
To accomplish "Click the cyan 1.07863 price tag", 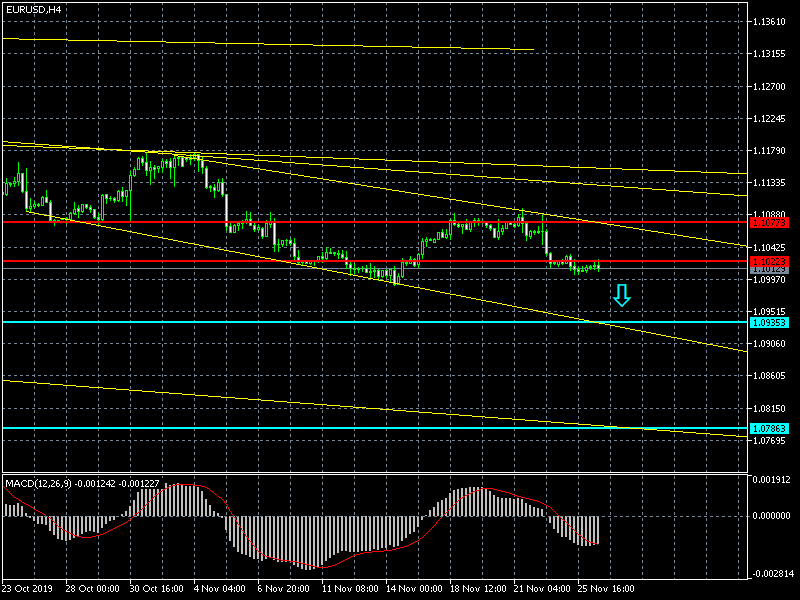I will pos(769,429).
